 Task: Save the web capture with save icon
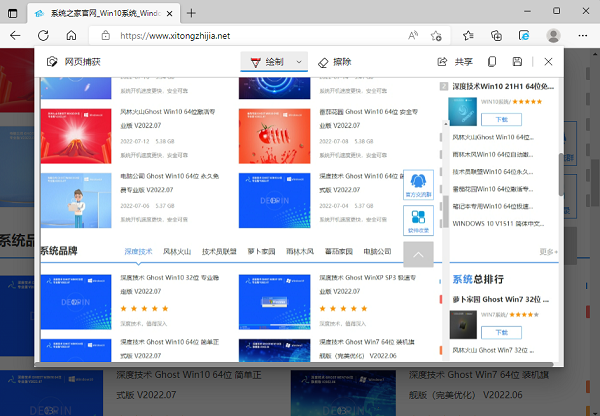(517, 62)
